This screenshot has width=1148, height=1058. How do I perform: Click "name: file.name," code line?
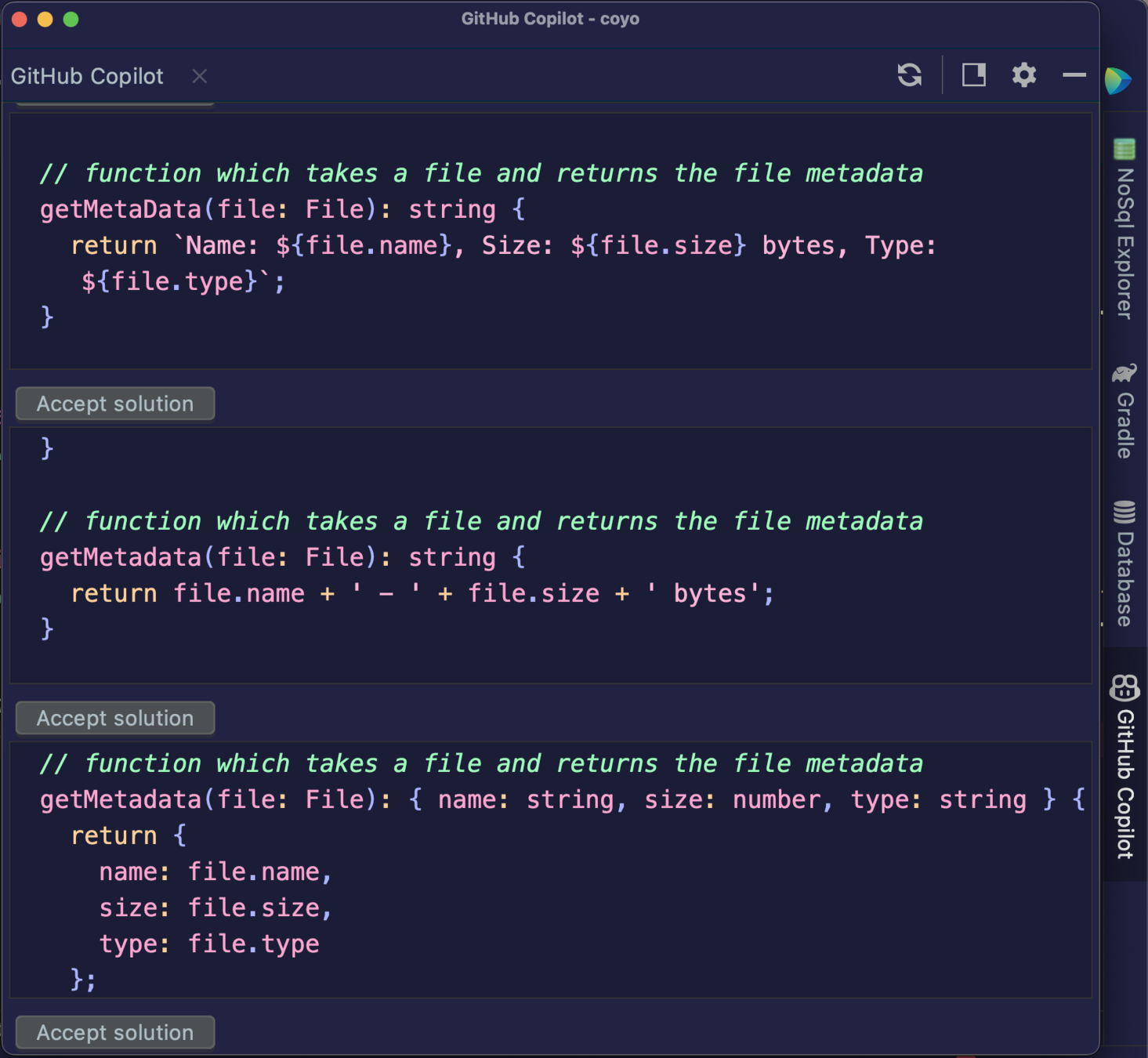tap(215, 871)
